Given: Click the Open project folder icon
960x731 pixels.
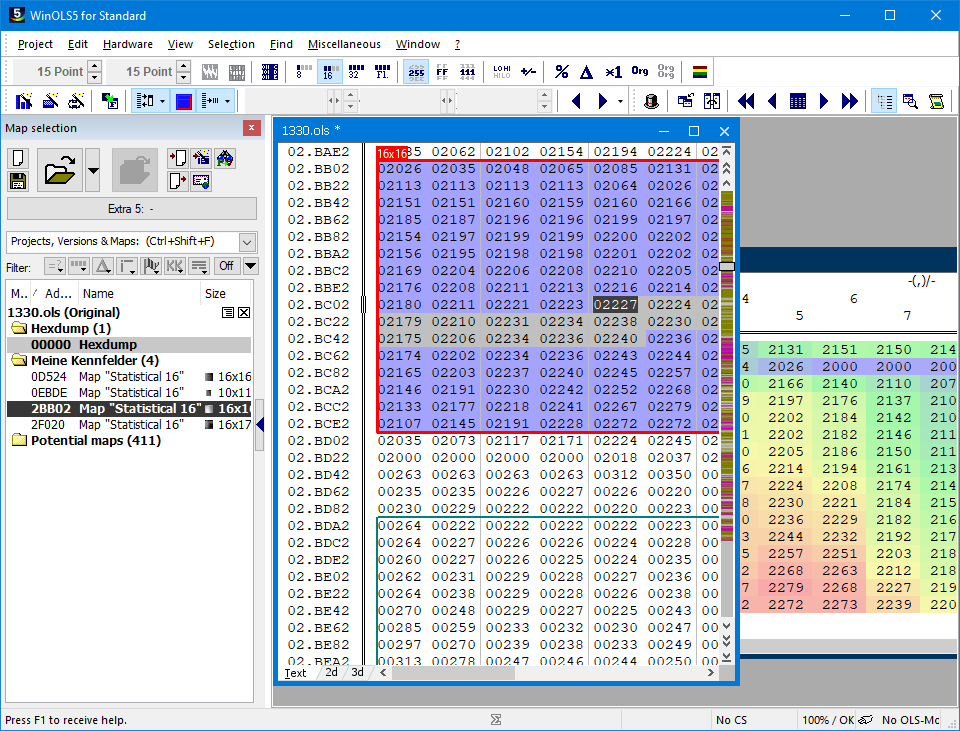Looking at the screenshot, I should click(x=59, y=170).
